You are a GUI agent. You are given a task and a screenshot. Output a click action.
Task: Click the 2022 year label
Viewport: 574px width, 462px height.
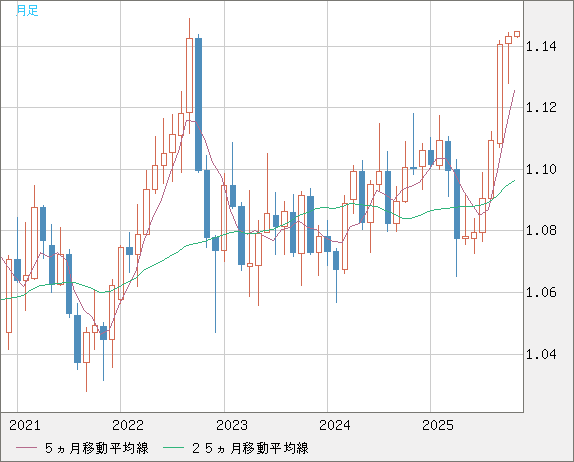[128, 425]
